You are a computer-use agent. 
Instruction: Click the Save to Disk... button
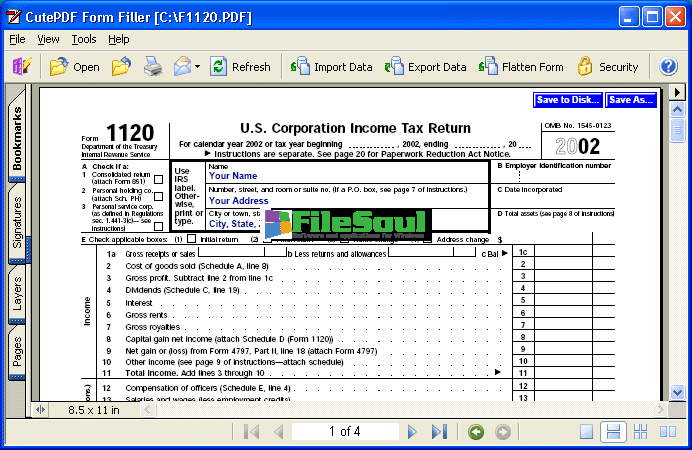coord(568,100)
